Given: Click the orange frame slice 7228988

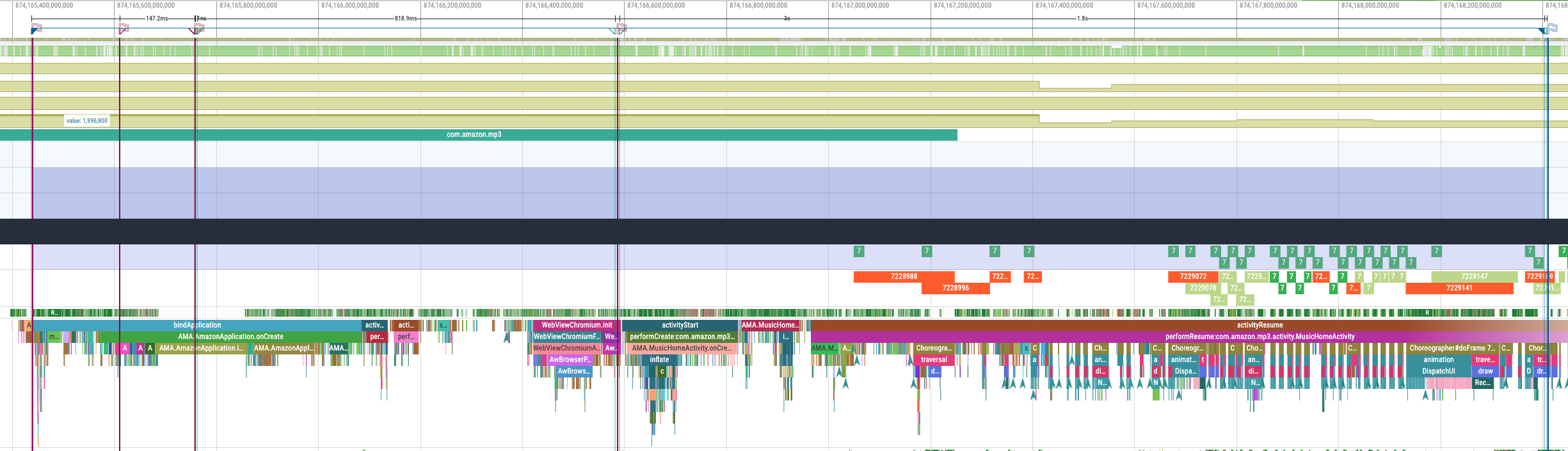Looking at the screenshot, I should [904, 276].
